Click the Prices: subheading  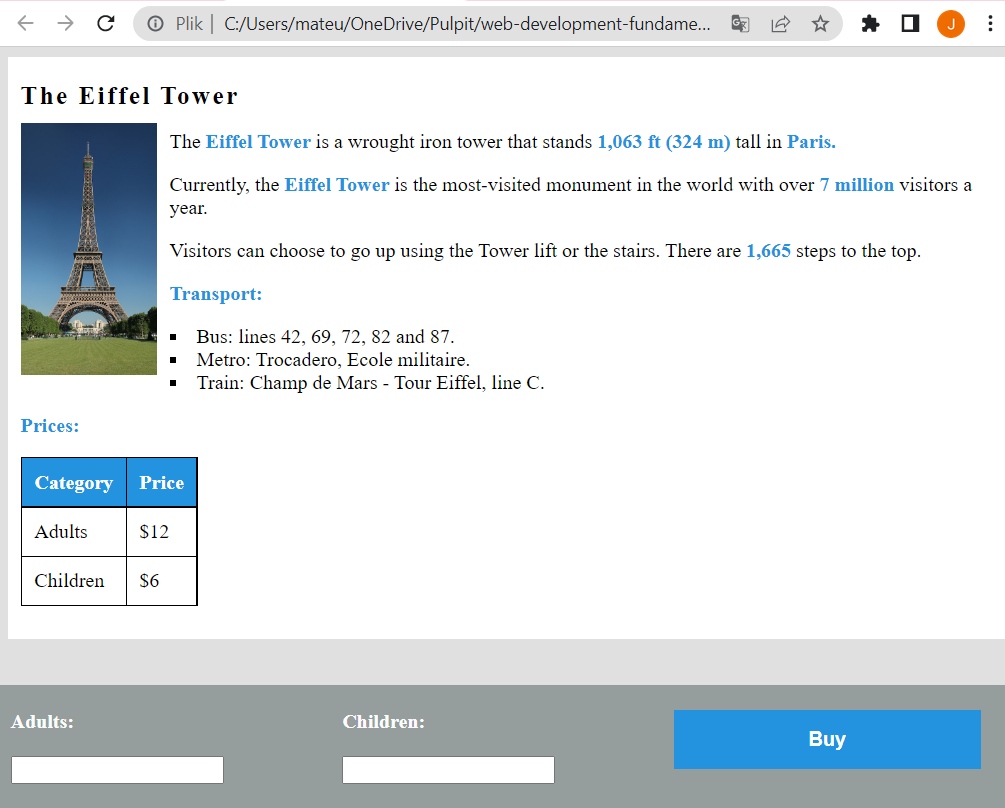point(50,426)
